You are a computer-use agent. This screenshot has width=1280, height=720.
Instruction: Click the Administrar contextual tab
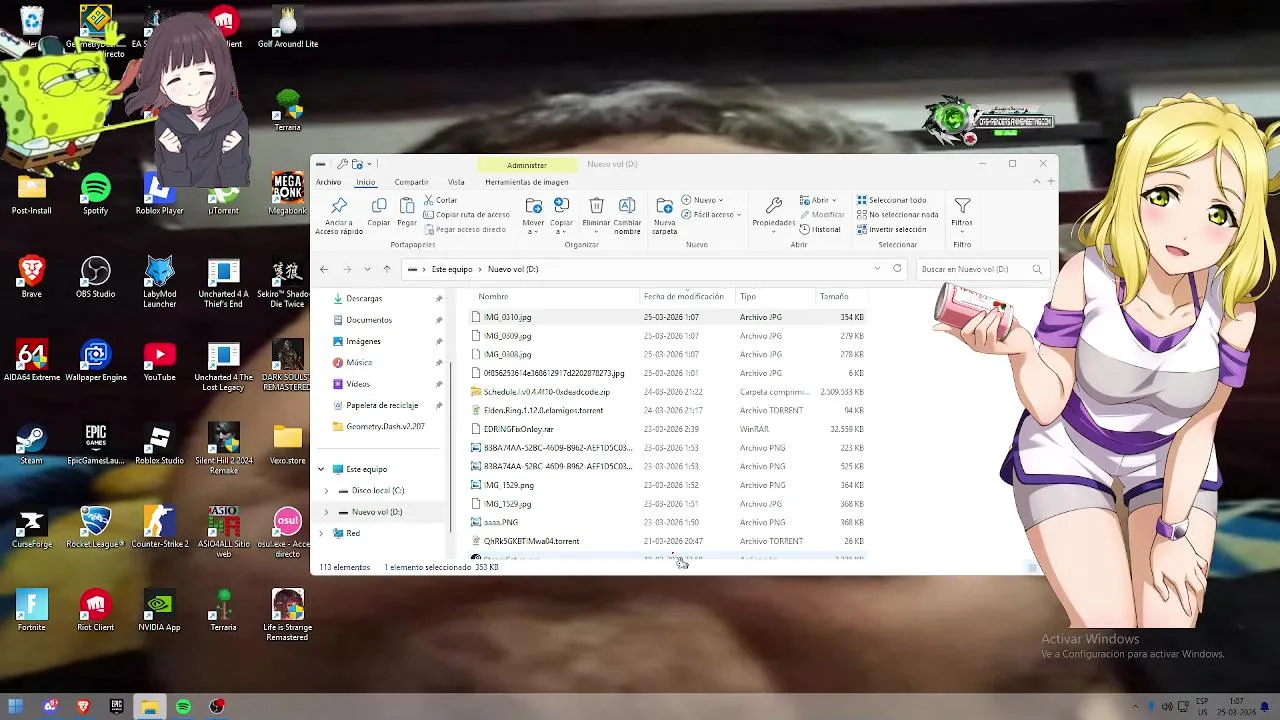pyautogui.click(x=526, y=165)
